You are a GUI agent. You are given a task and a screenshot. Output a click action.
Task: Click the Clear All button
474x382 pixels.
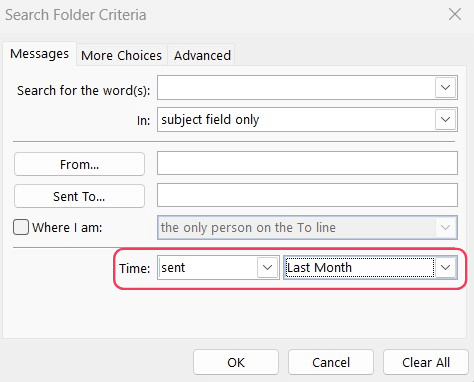pos(426,362)
